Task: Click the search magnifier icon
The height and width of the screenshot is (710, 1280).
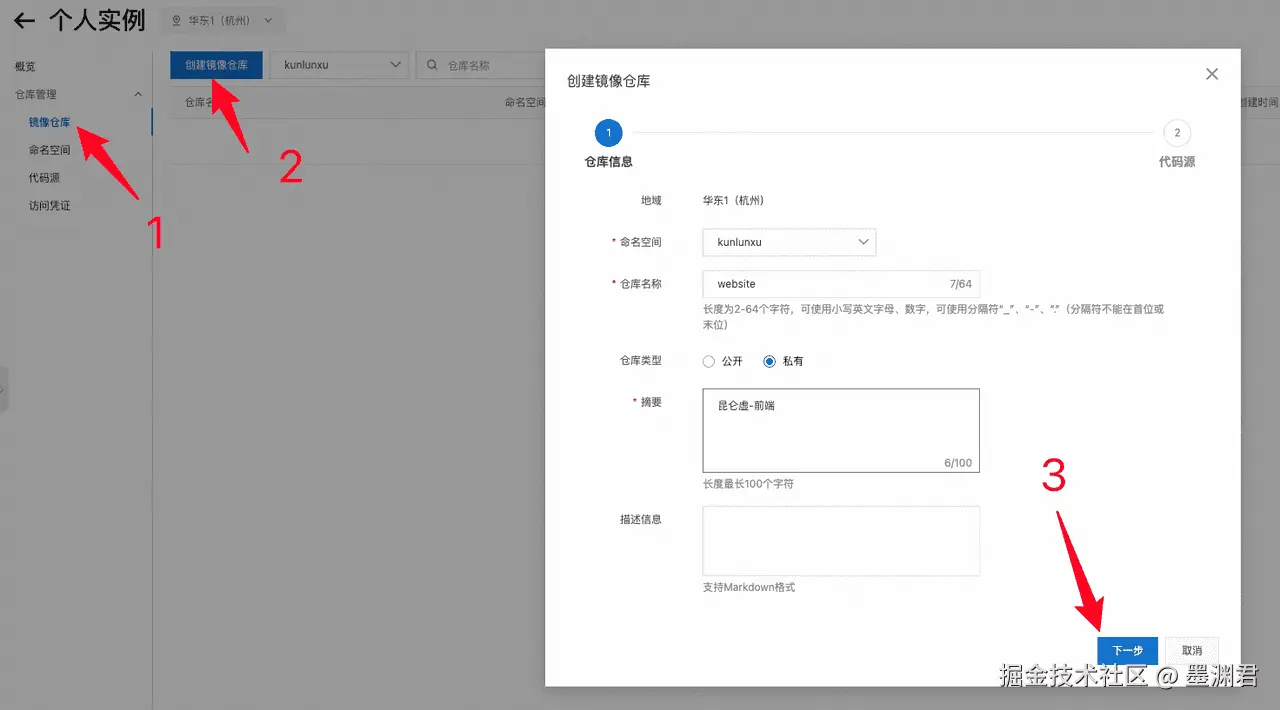Action: (x=432, y=65)
